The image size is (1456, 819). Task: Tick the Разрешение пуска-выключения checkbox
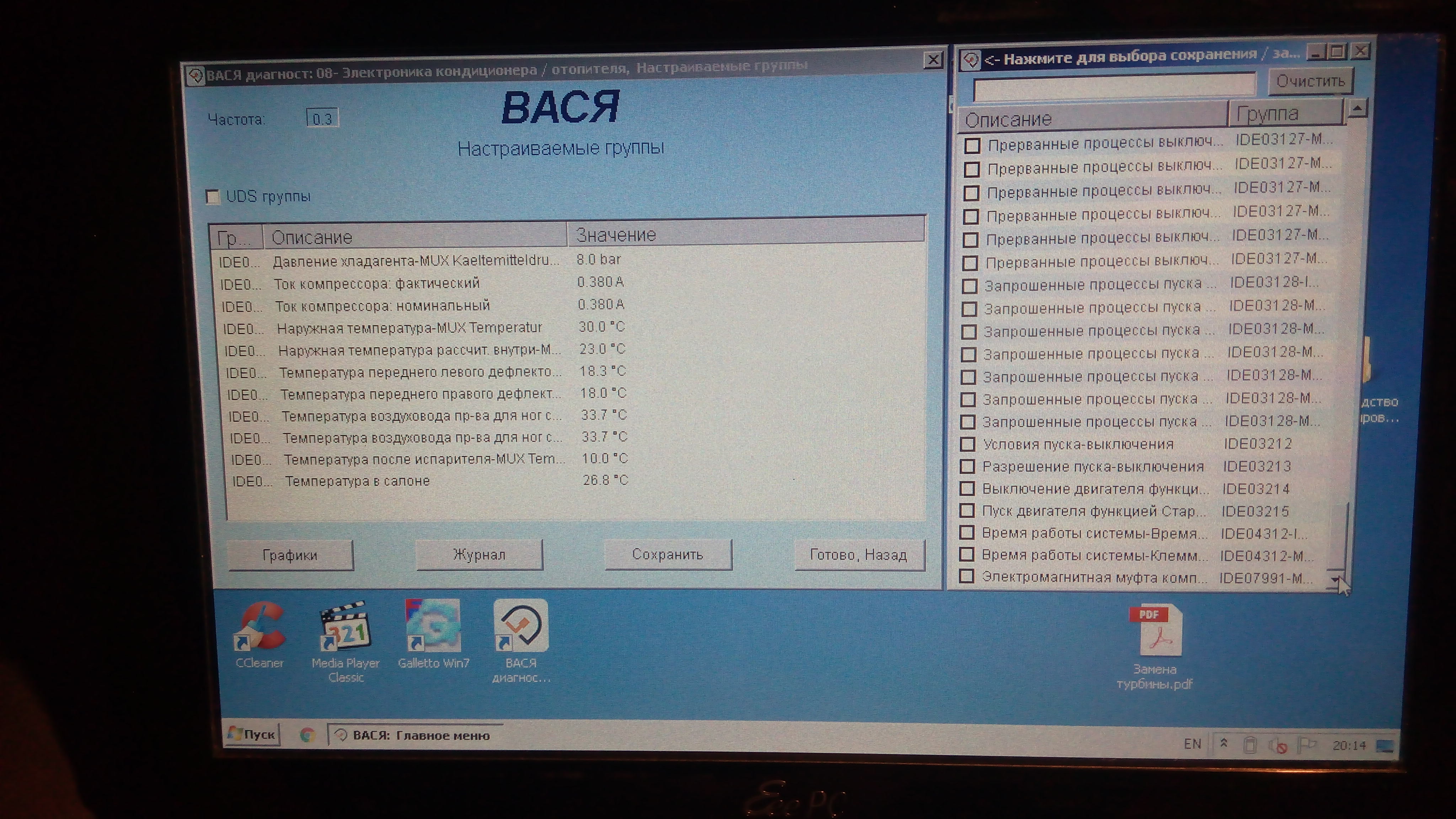(x=968, y=467)
